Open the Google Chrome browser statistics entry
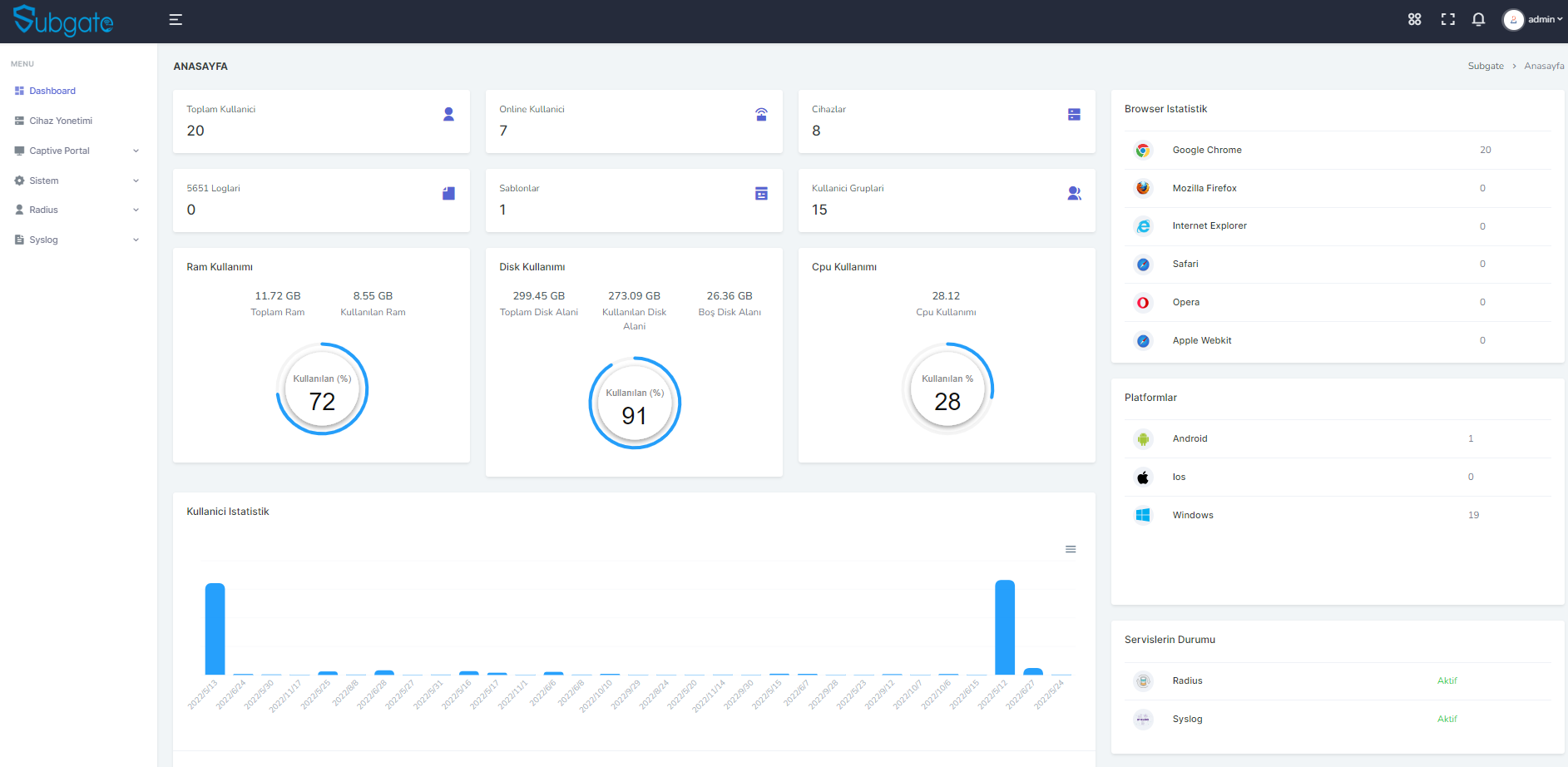The width and height of the screenshot is (1568, 767). (1206, 150)
